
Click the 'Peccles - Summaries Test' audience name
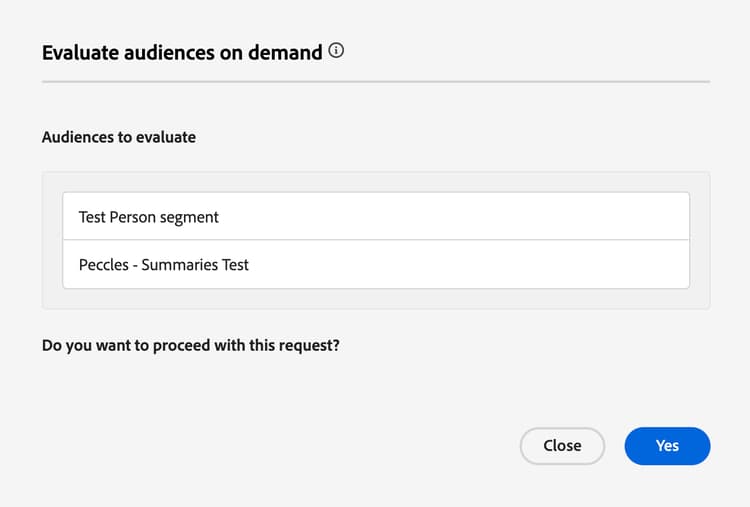coord(164,265)
